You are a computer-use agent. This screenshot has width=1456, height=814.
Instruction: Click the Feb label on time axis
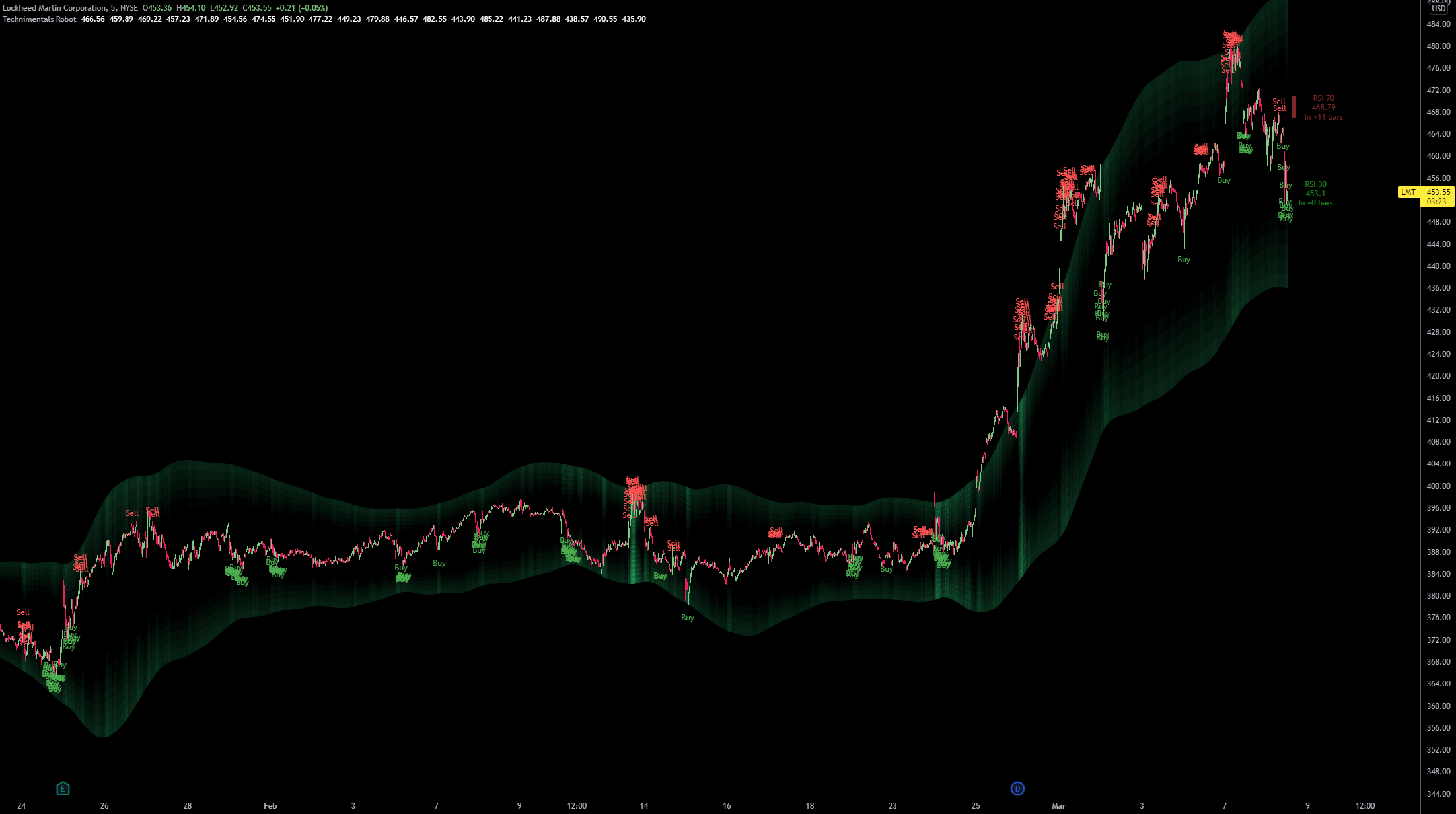(270, 805)
